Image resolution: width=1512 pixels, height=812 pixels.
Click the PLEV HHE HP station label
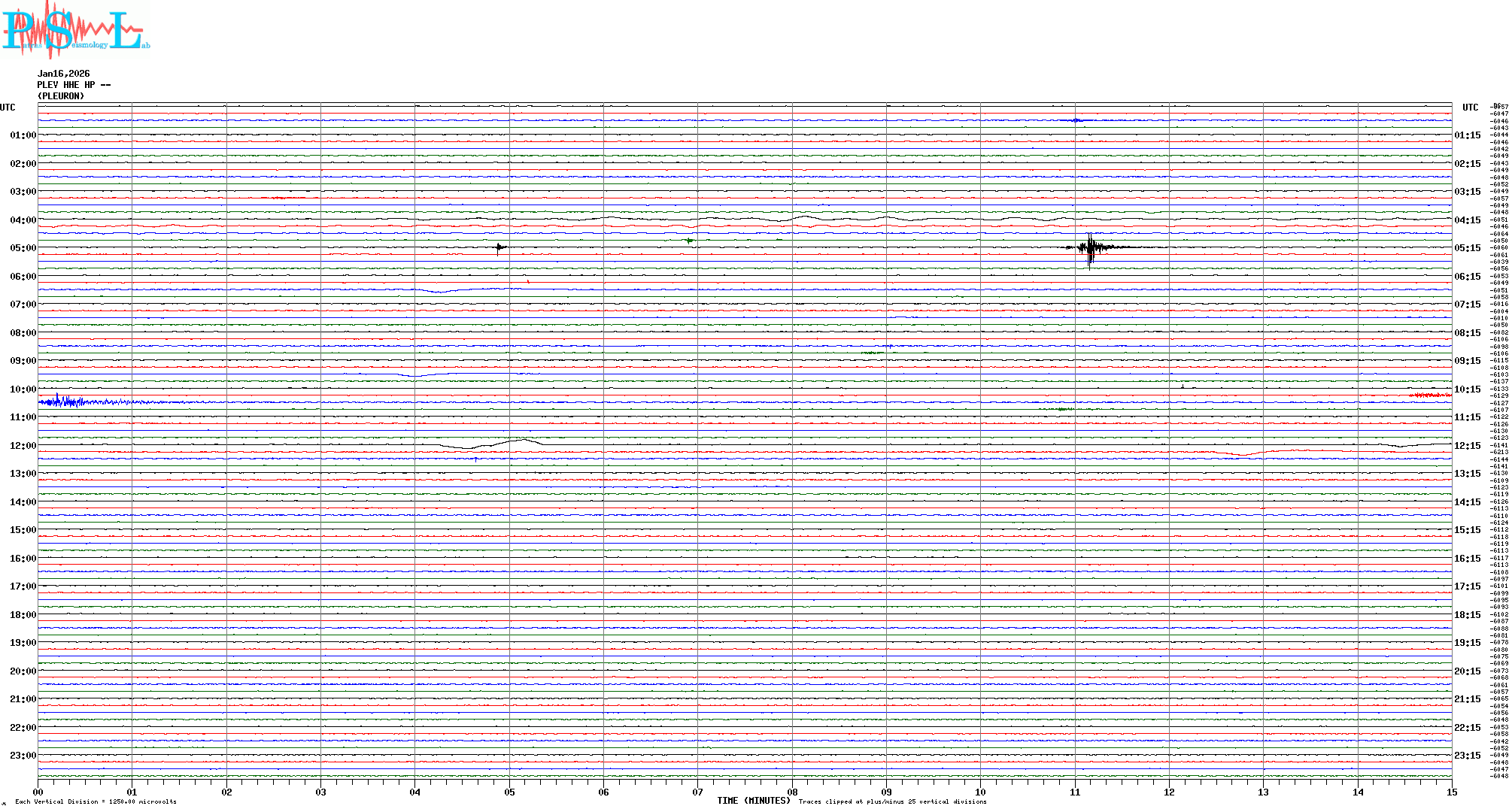pos(74,85)
